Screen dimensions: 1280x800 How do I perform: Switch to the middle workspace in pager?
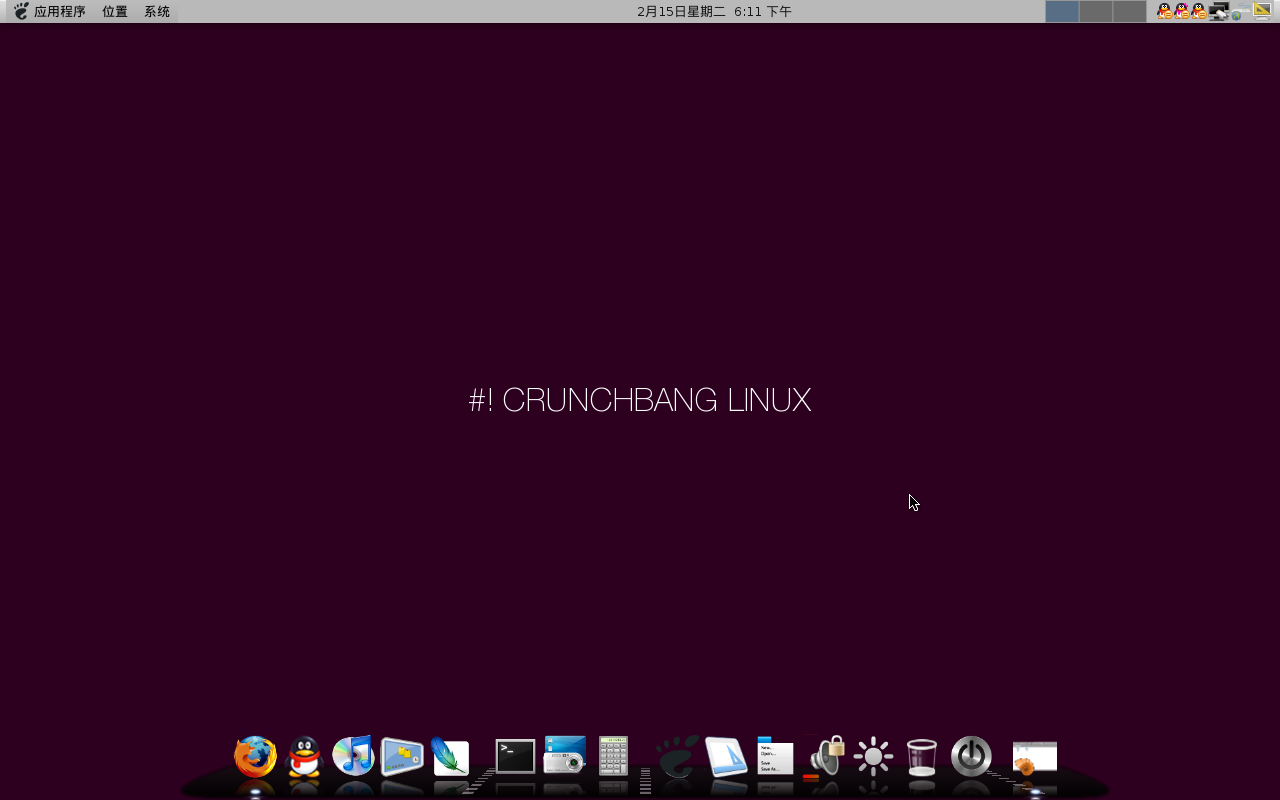click(1096, 12)
